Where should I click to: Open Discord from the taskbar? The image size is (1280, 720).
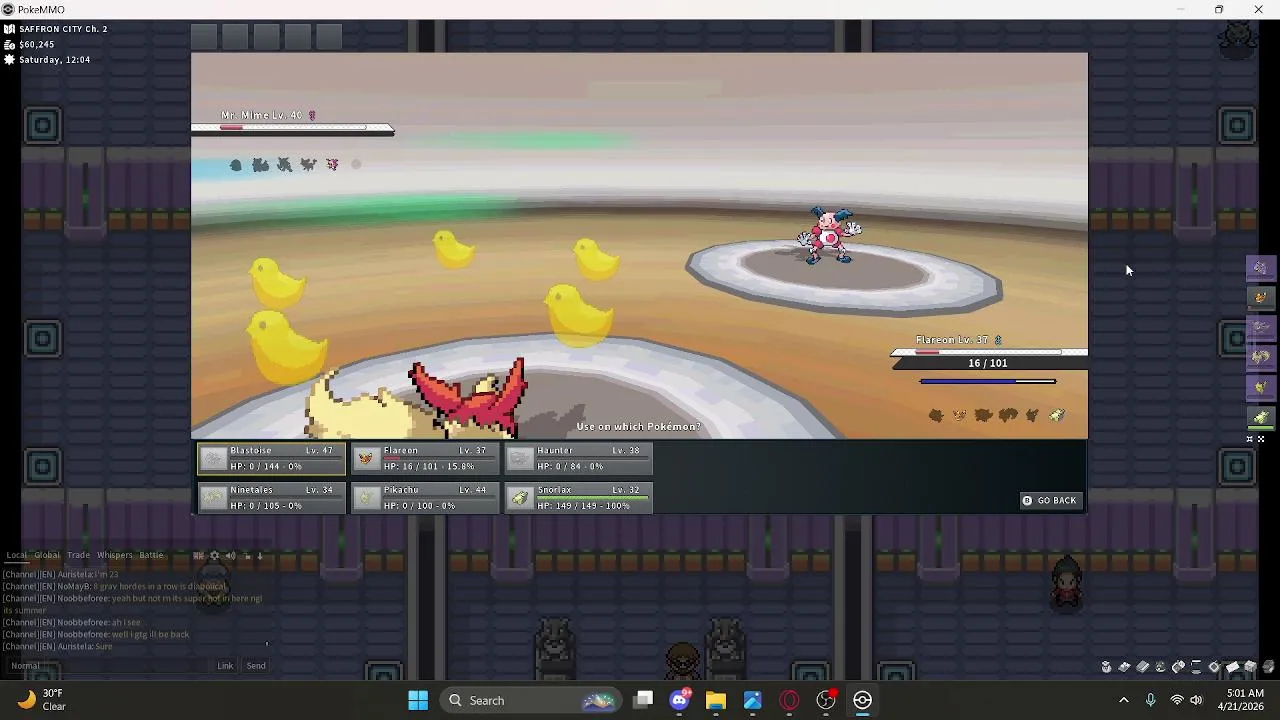click(x=680, y=700)
